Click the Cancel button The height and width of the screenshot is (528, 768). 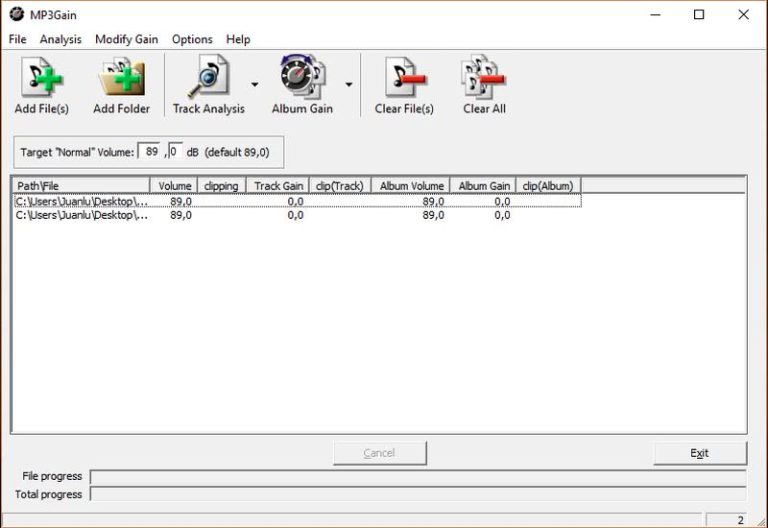pyautogui.click(x=380, y=453)
